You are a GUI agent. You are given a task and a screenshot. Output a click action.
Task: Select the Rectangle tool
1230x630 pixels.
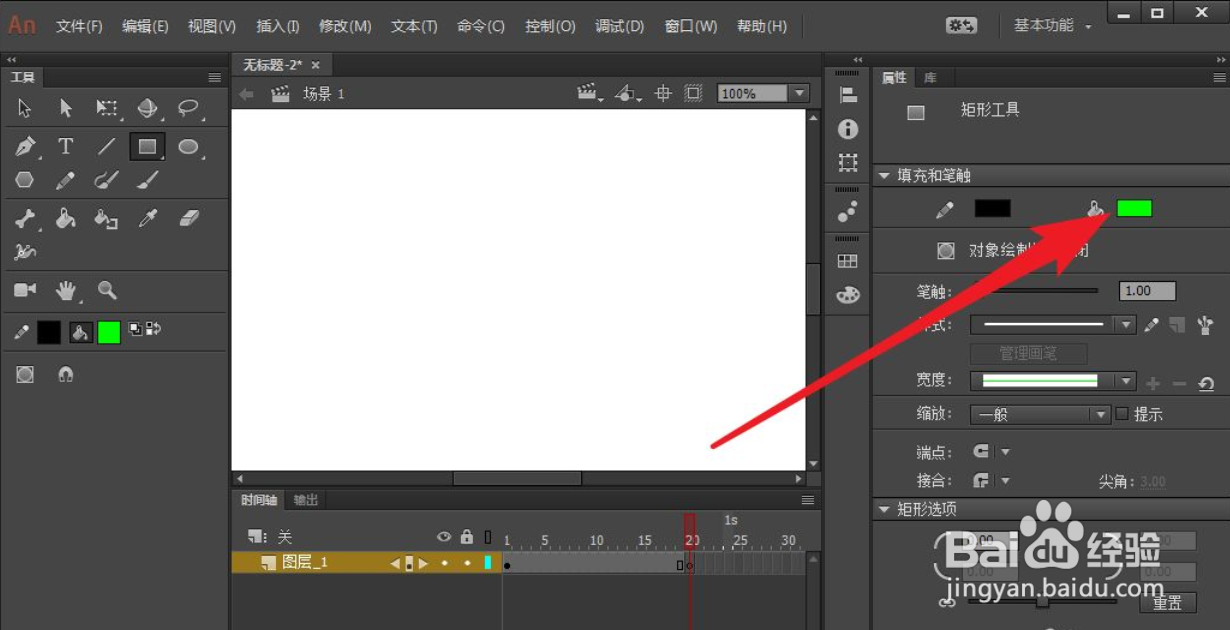(x=147, y=146)
